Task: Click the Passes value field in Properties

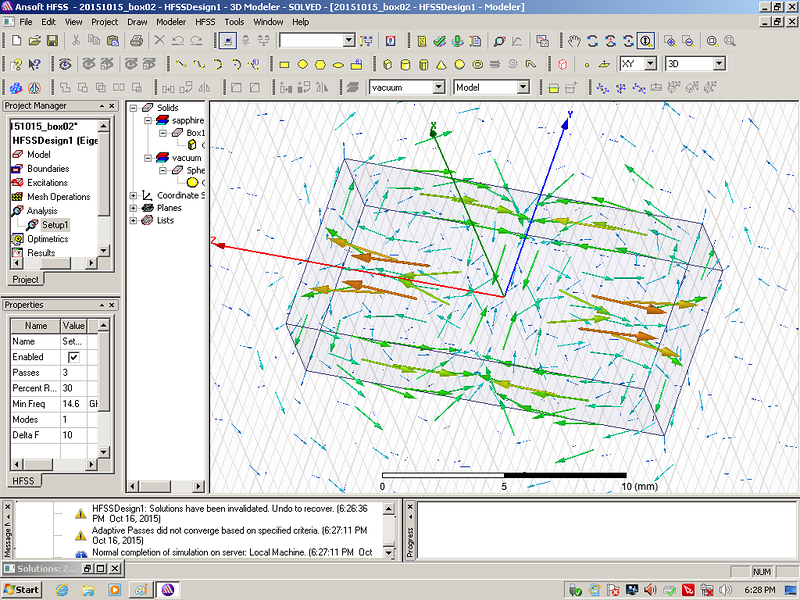Action: 74,372
